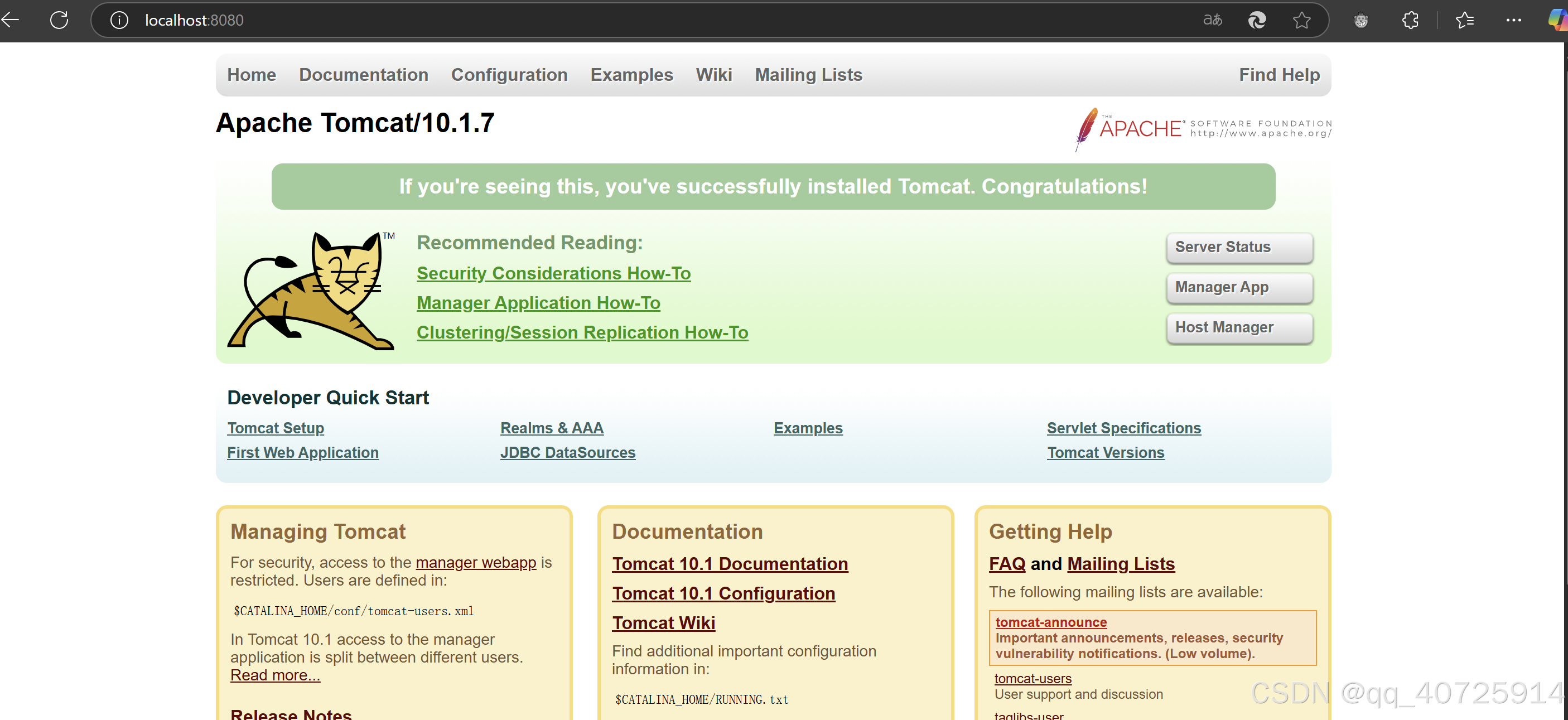Click the Tomcat cat logo
Viewport: 1568px width, 720px height.
[x=312, y=291]
